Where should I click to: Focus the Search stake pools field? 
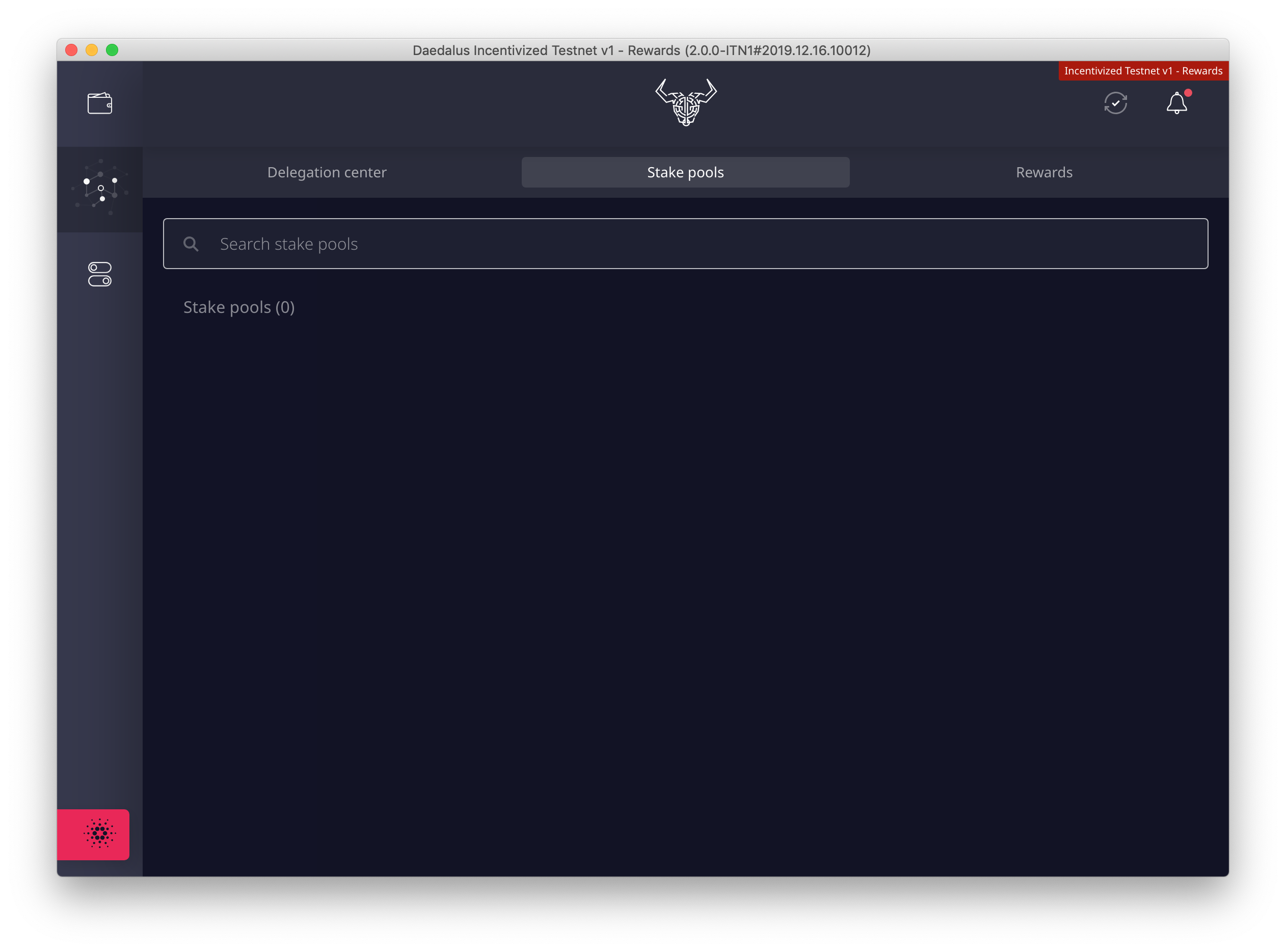click(x=686, y=244)
